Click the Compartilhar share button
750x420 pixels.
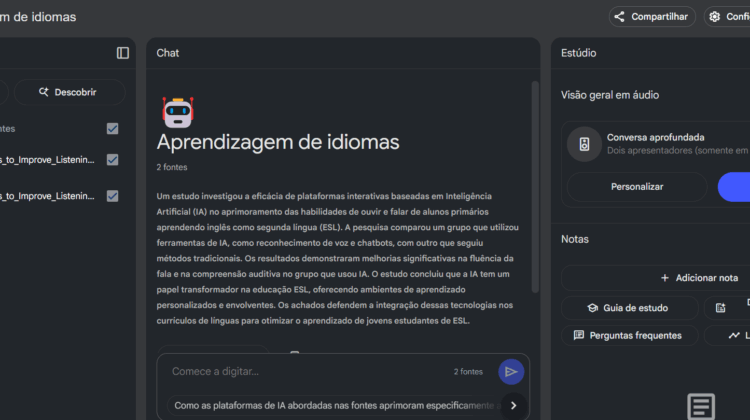pos(652,17)
